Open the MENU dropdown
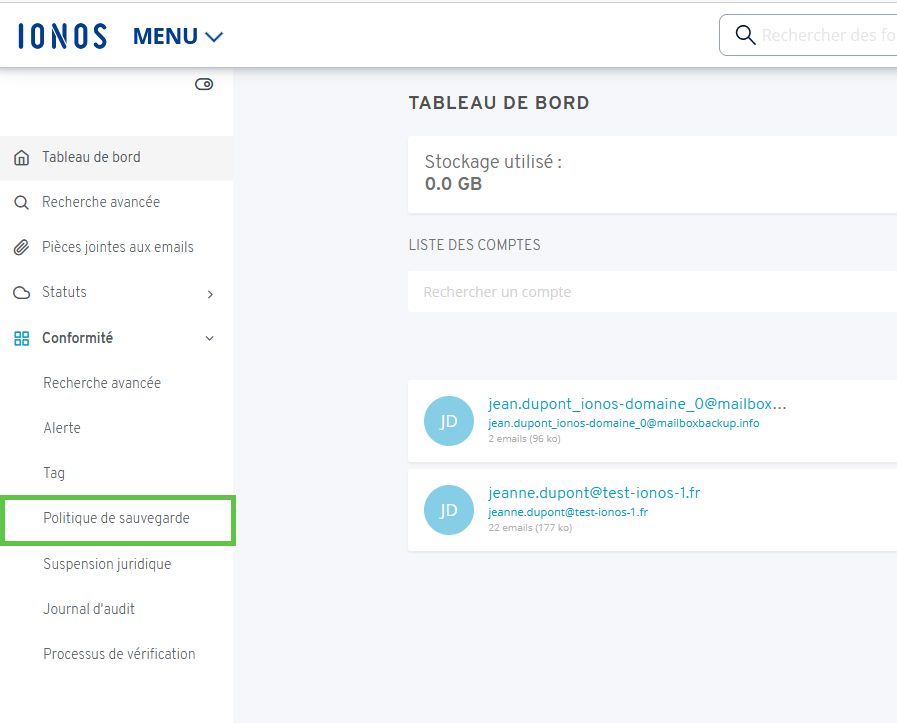Image resolution: width=897 pixels, height=723 pixels. (x=178, y=37)
